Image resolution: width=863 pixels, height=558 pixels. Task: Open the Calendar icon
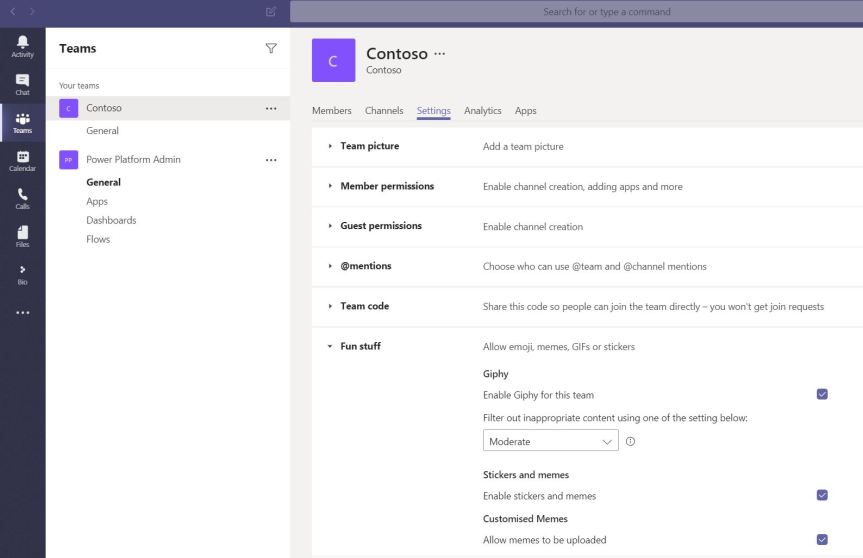point(22,160)
